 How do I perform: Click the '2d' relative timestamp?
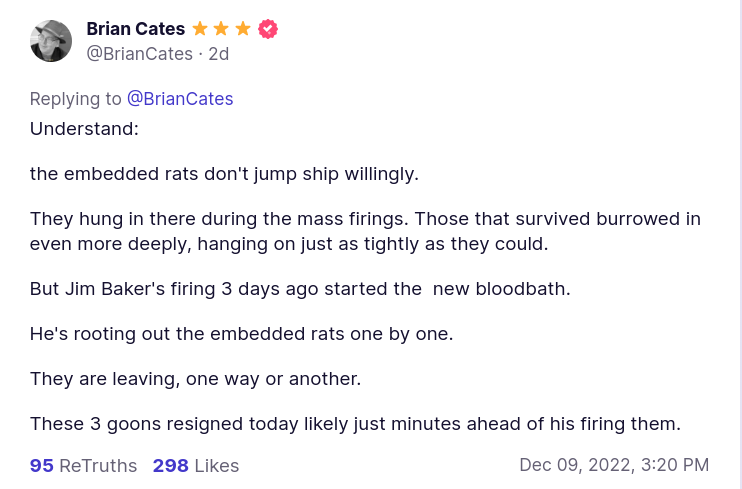[x=219, y=54]
